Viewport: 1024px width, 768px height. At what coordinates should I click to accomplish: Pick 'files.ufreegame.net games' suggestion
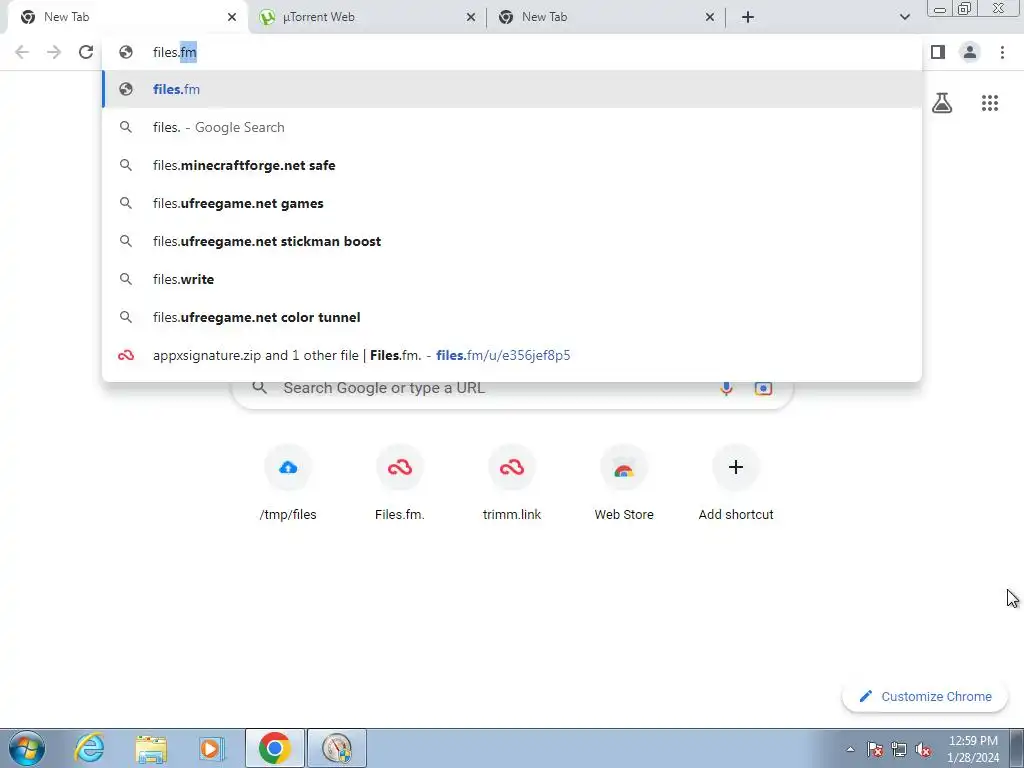pyautogui.click(x=512, y=203)
